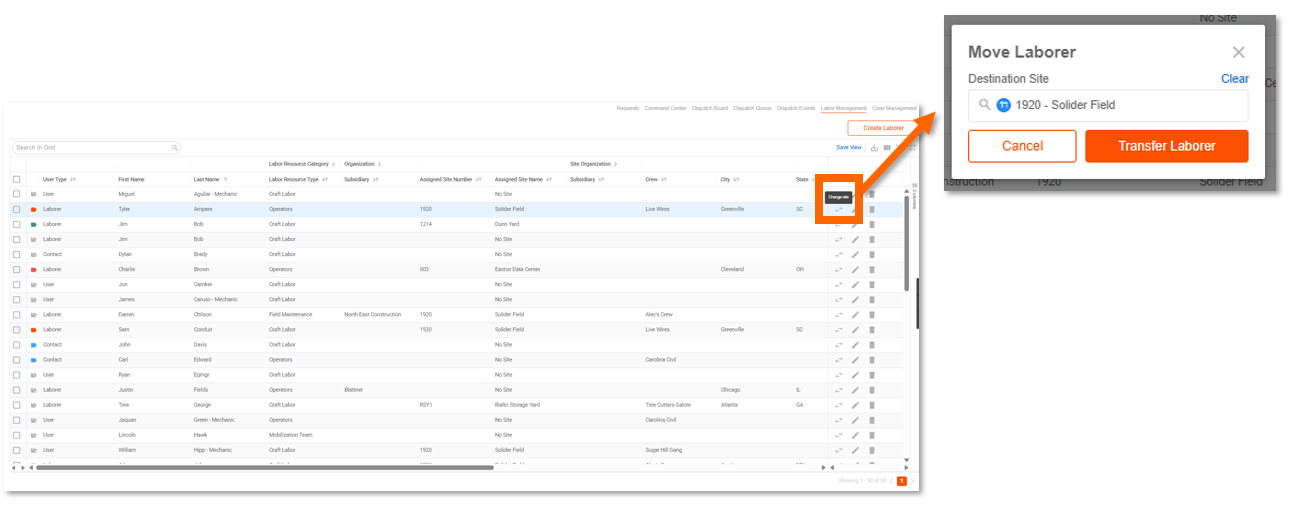The width and height of the screenshot is (1298, 515).
Task: Click the orange tag icon on Tyler Ampere row
Action: point(34,210)
